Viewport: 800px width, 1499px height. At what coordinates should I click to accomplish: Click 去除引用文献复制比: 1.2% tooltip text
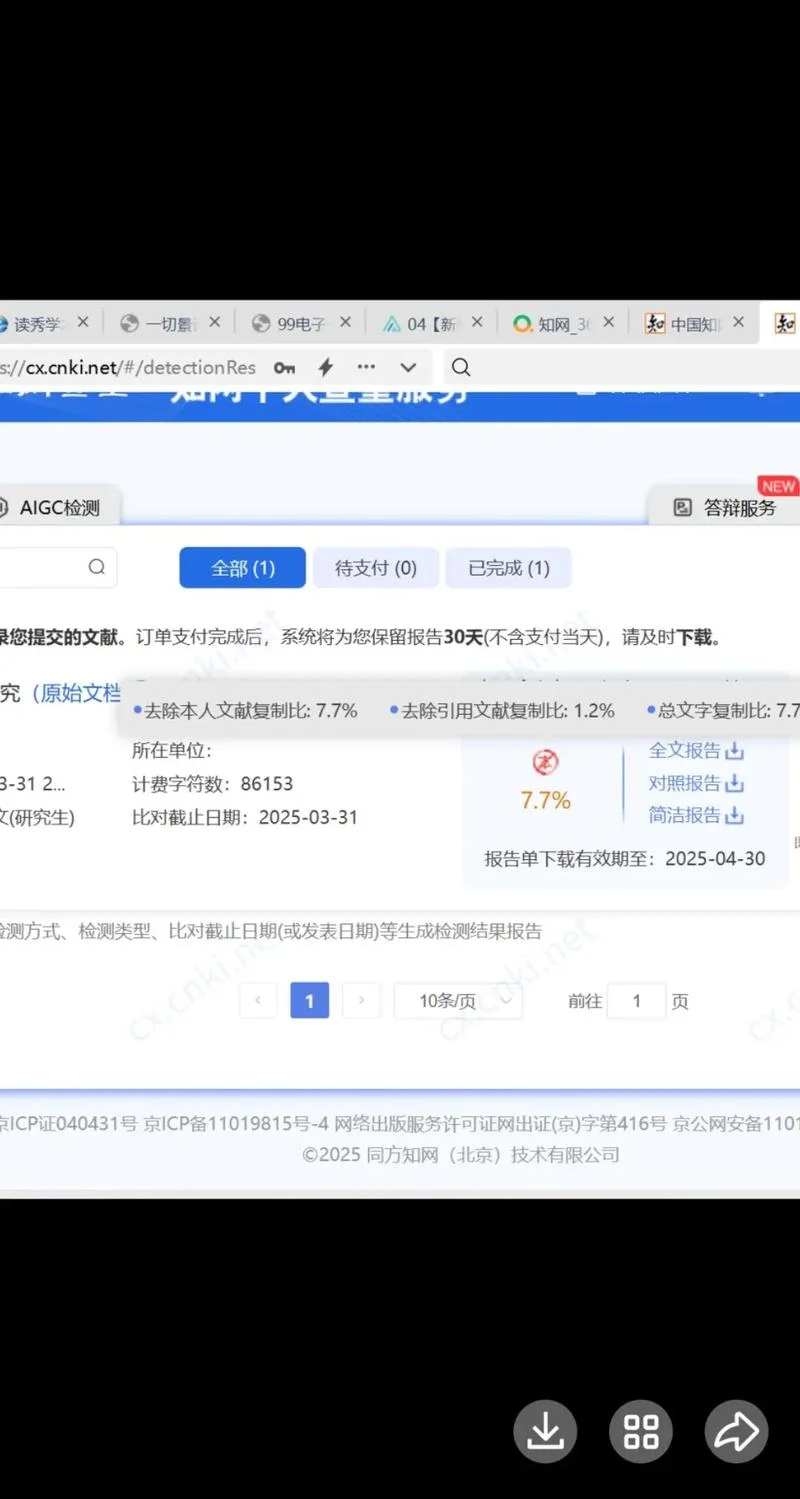click(502, 711)
